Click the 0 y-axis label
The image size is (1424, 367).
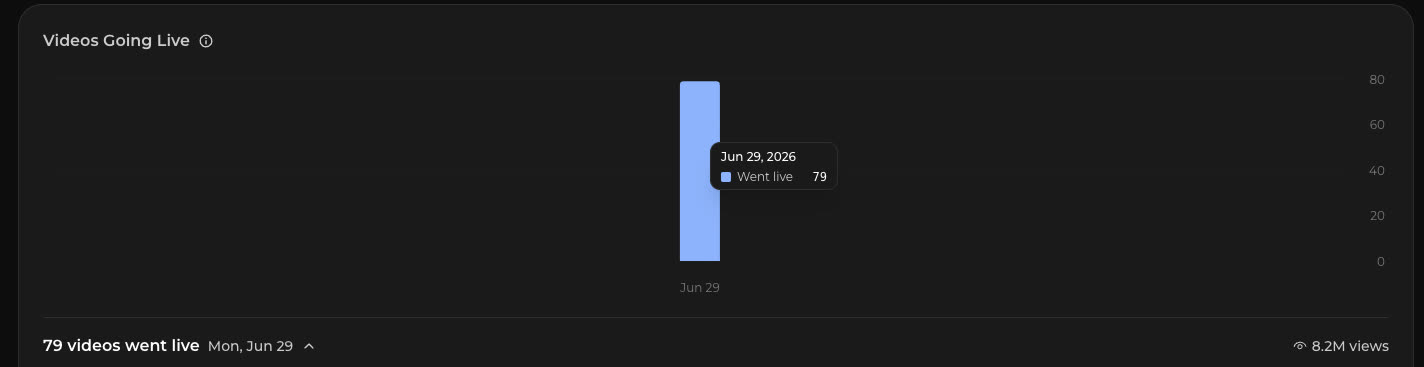click(x=1381, y=262)
